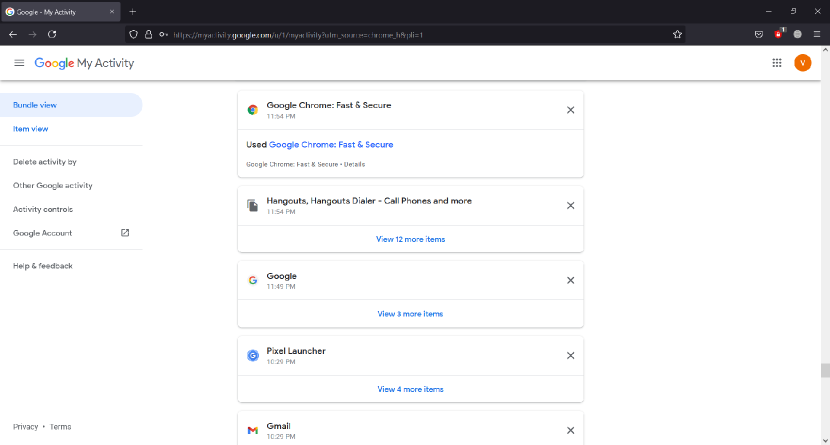Image resolution: width=830 pixels, height=445 pixels.
Task: Open the Pocket save icon
Action: [759, 34]
